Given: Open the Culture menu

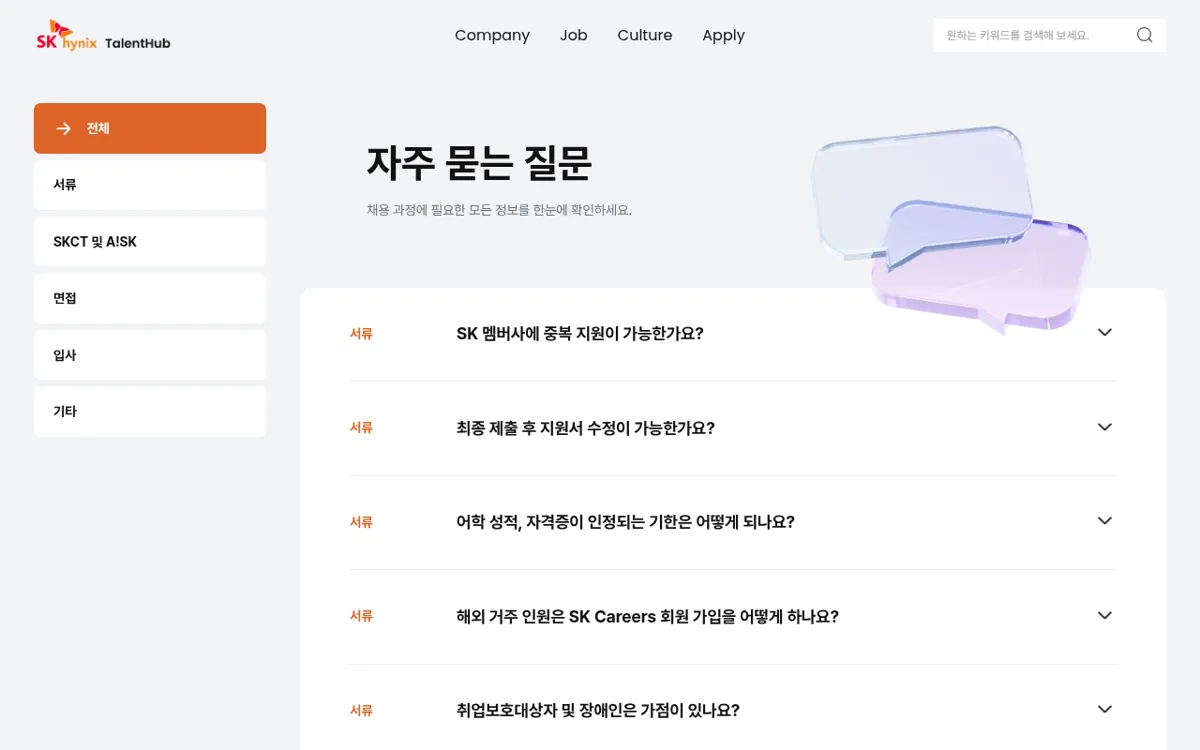Looking at the screenshot, I should pos(645,35).
